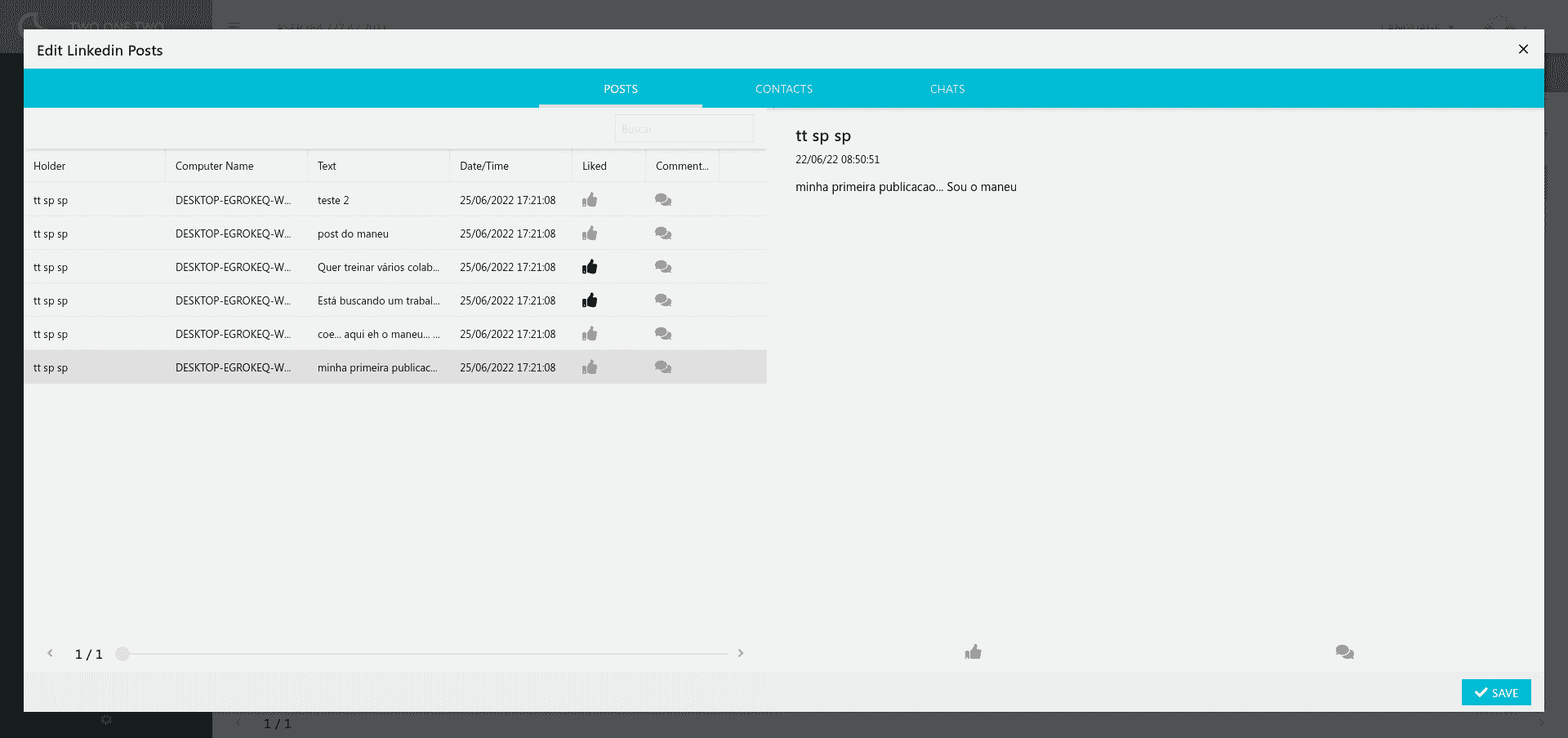Open comments icon for 'minha primeira publicac...' row
This screenshot has height=738, width=1568.
pyautogui.click(x=663, y=367)
